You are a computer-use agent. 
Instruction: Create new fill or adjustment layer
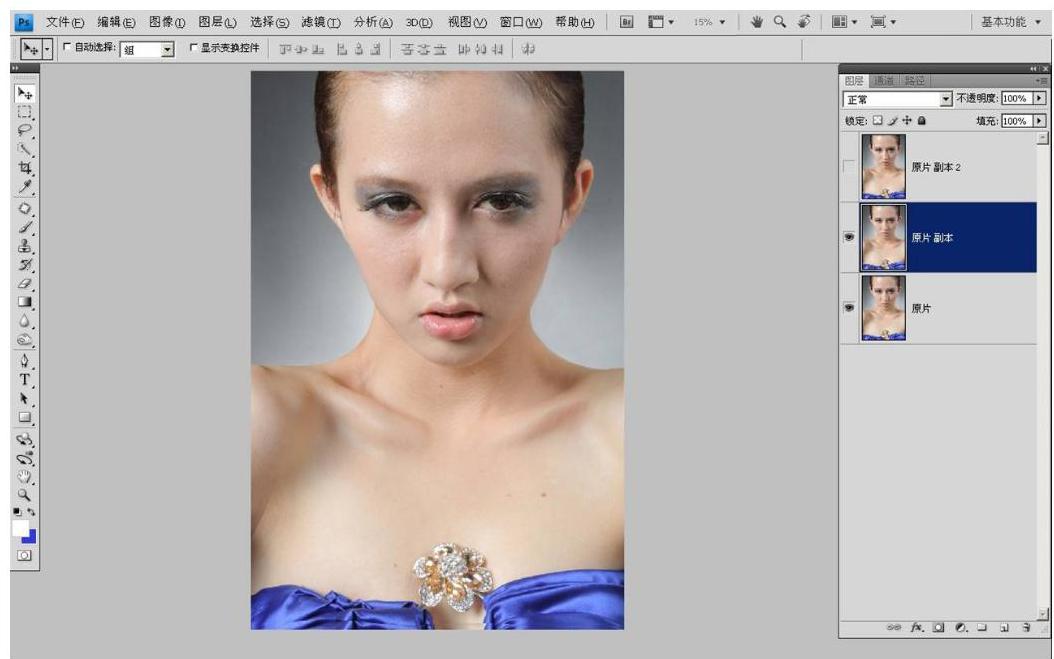tap(961, 627)
